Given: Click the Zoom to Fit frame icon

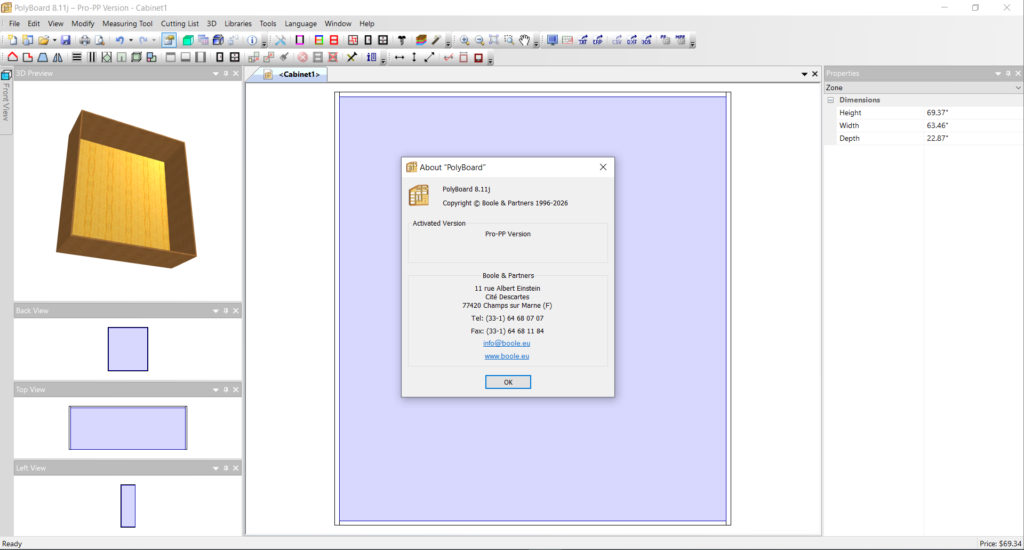Looking at the screenshot, I should [x=494, y=40].
